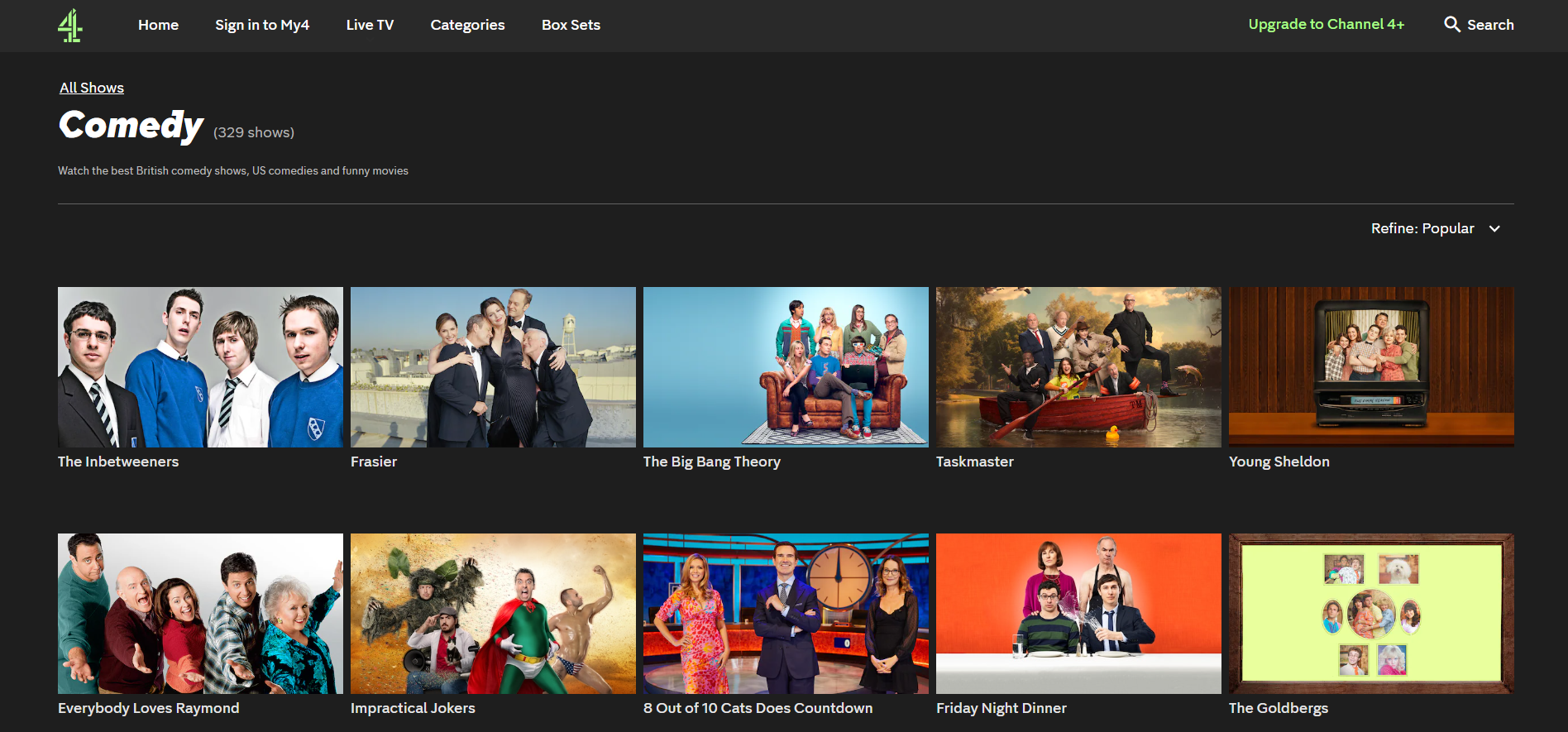This screenshot has height=732, width=1568.
Task: Open the Home menu item
Action: pyautogui.click(x=158, y=25)
